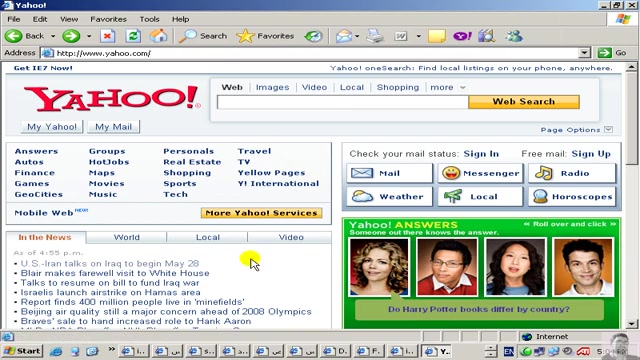This screenshot has height=360, width=640.
Task: Click in the Yahoo search text field
Action: [x=342, y=102]
